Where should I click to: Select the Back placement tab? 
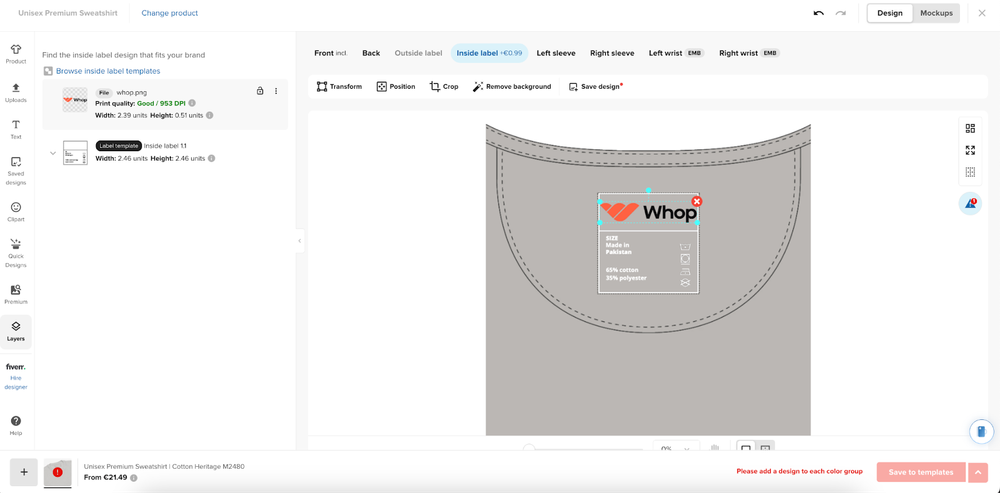click(x=371, y=53)
